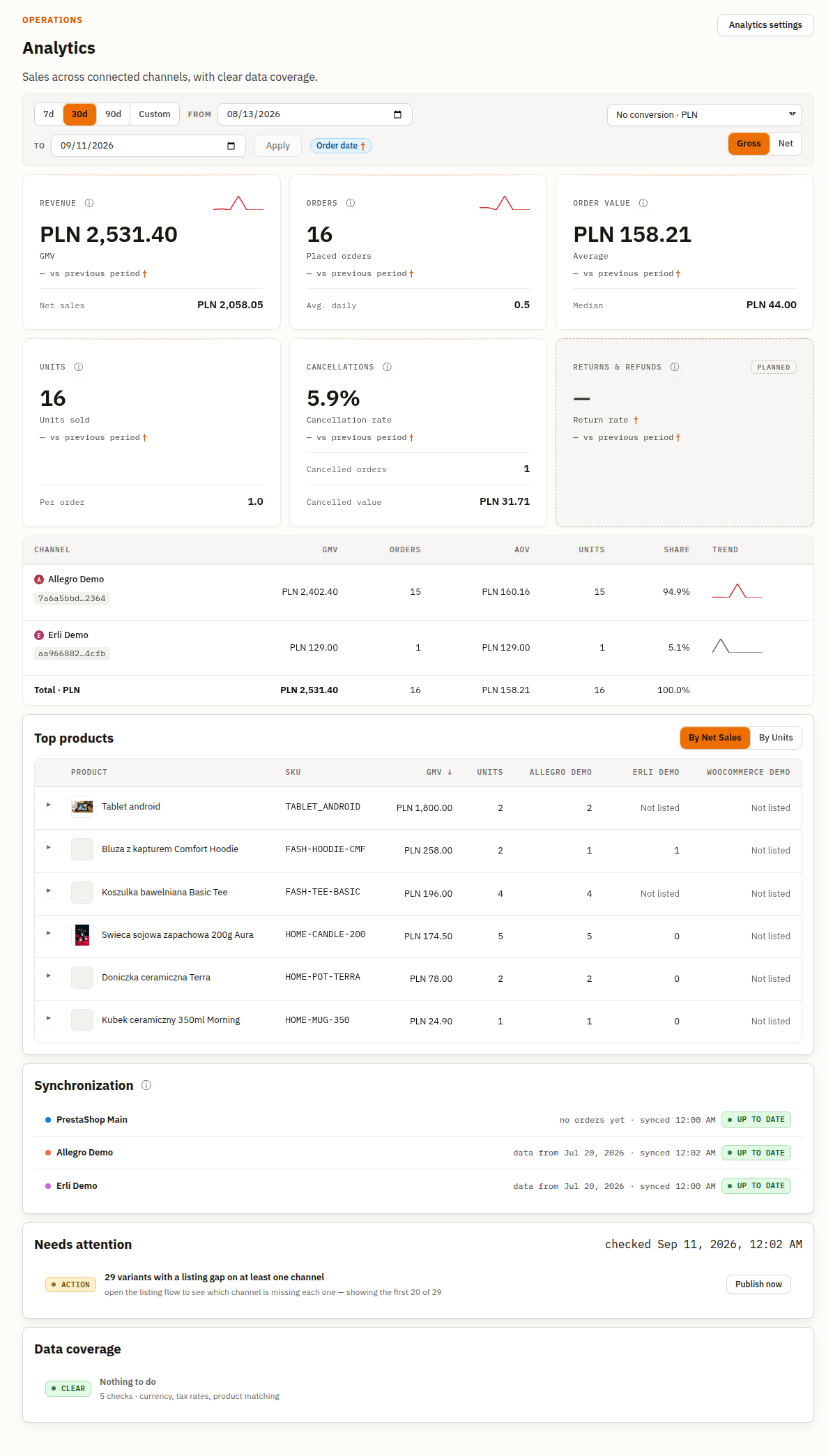Expand the Tablet android row
The height and width of the screenshot is (1456, 826).
pos(48,805)
